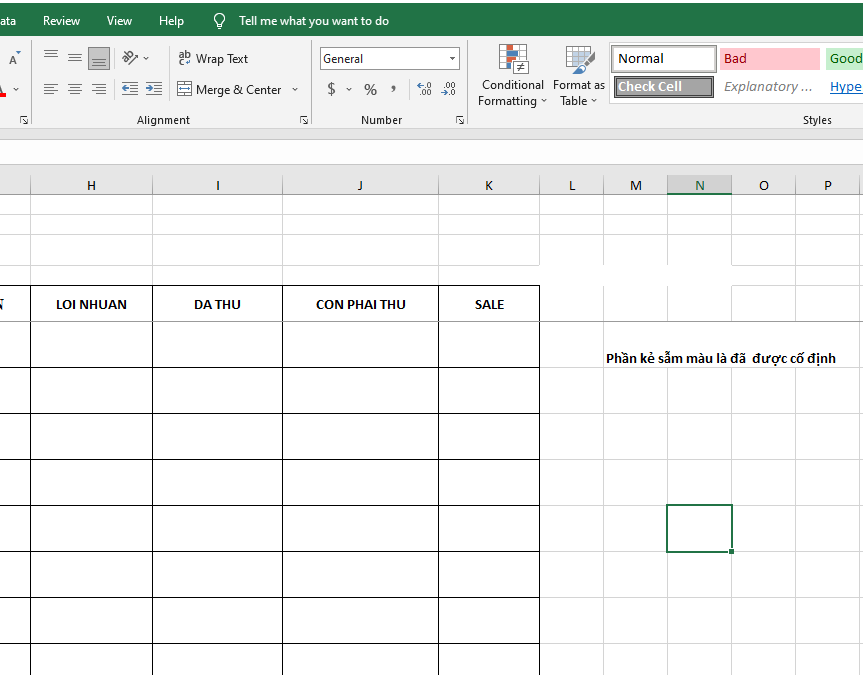Click Tell me what you want to do

point(314,21)
